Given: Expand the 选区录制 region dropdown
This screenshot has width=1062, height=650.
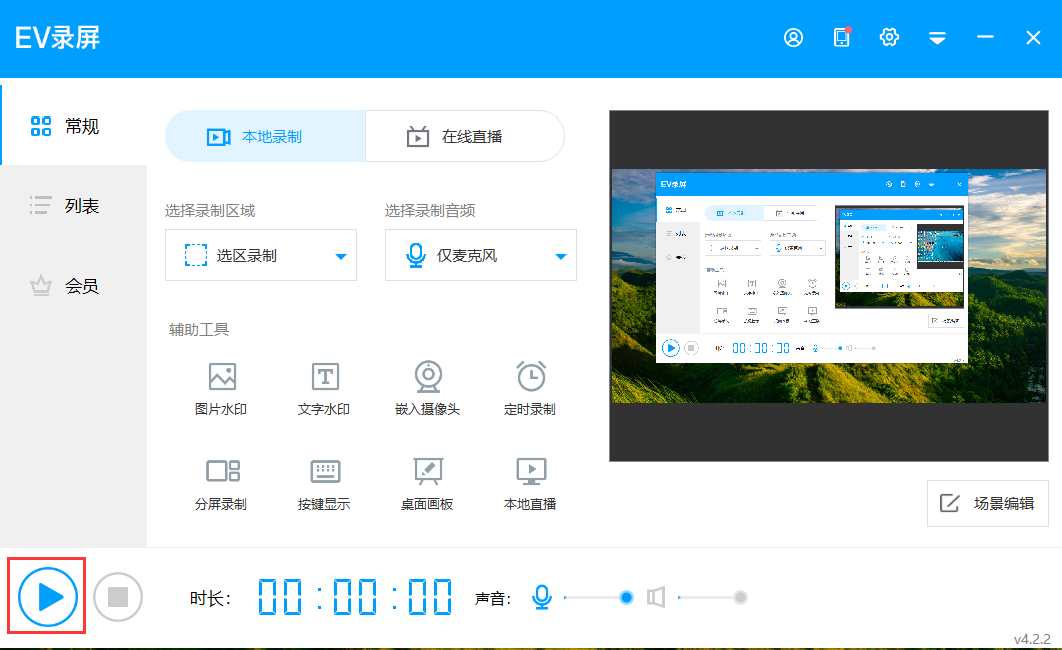Looking at the screenshot, I should (x=261, y=255).
